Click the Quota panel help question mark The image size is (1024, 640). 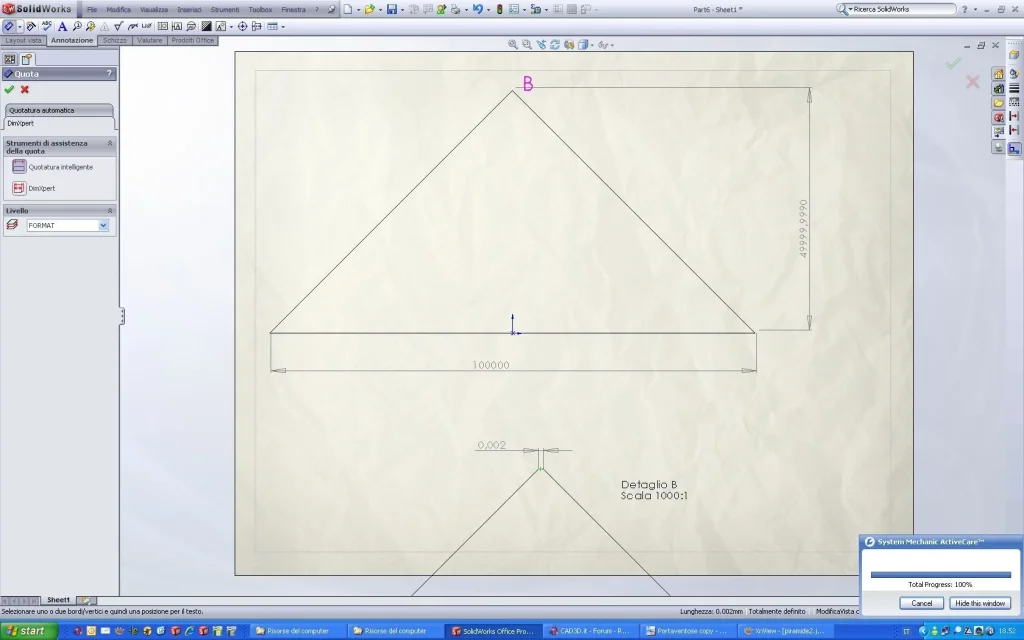click(x=109, y=74)
